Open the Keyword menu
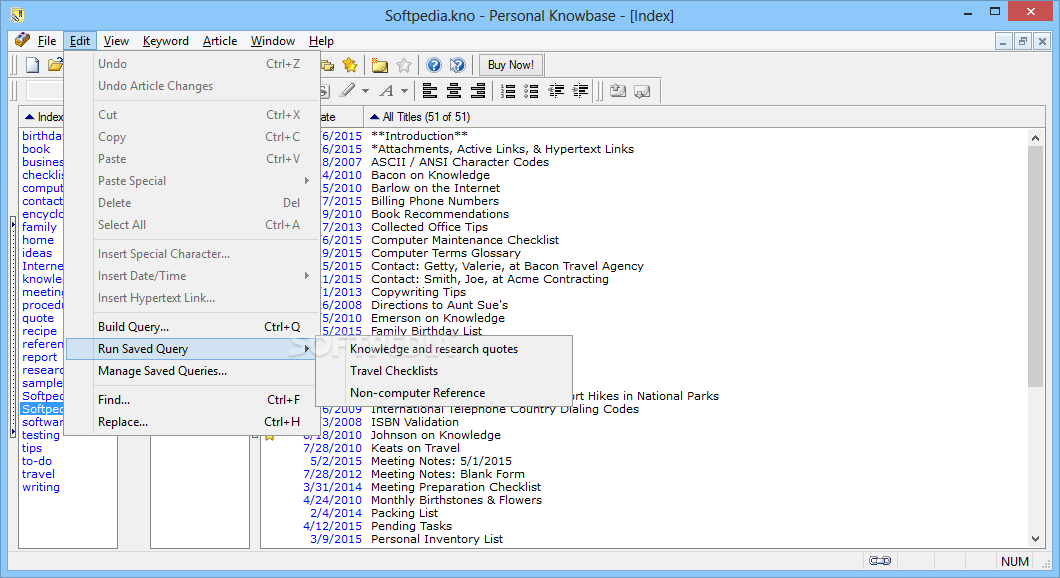The image size is (1060, 578). point(166,41)
